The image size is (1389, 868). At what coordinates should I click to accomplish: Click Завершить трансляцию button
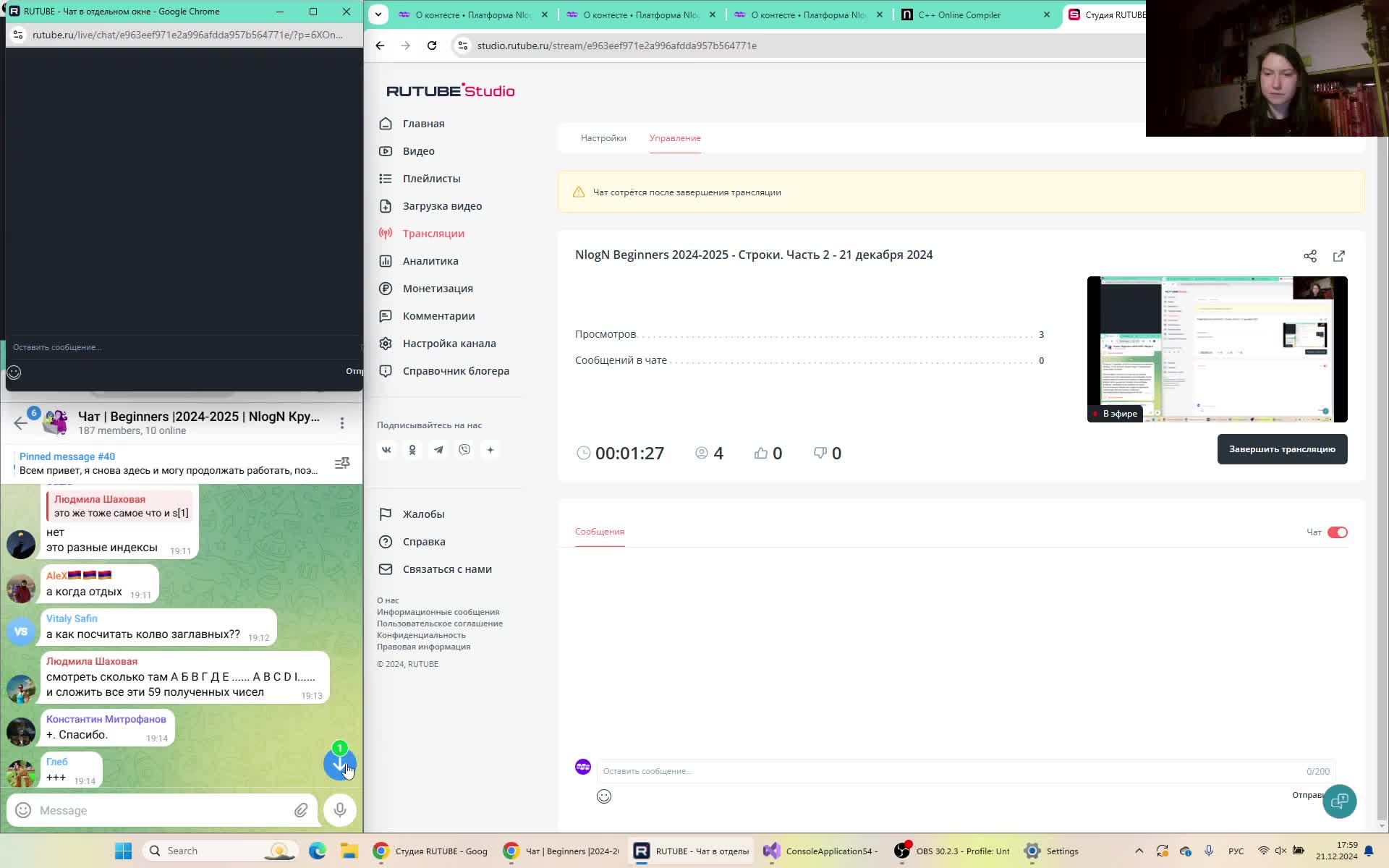1281,449
